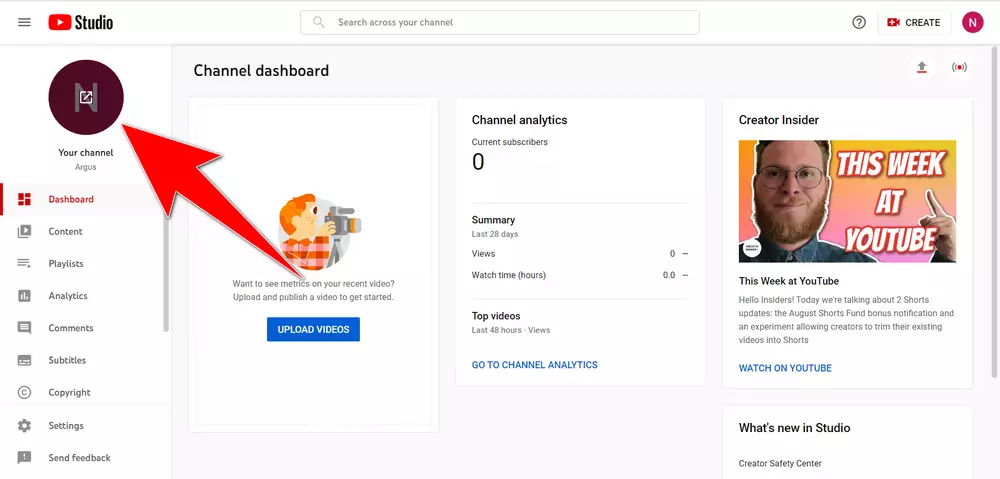The image size is (1000, 479).
Task: Click the Playlists sidebar icon
Action: [24, 263]
